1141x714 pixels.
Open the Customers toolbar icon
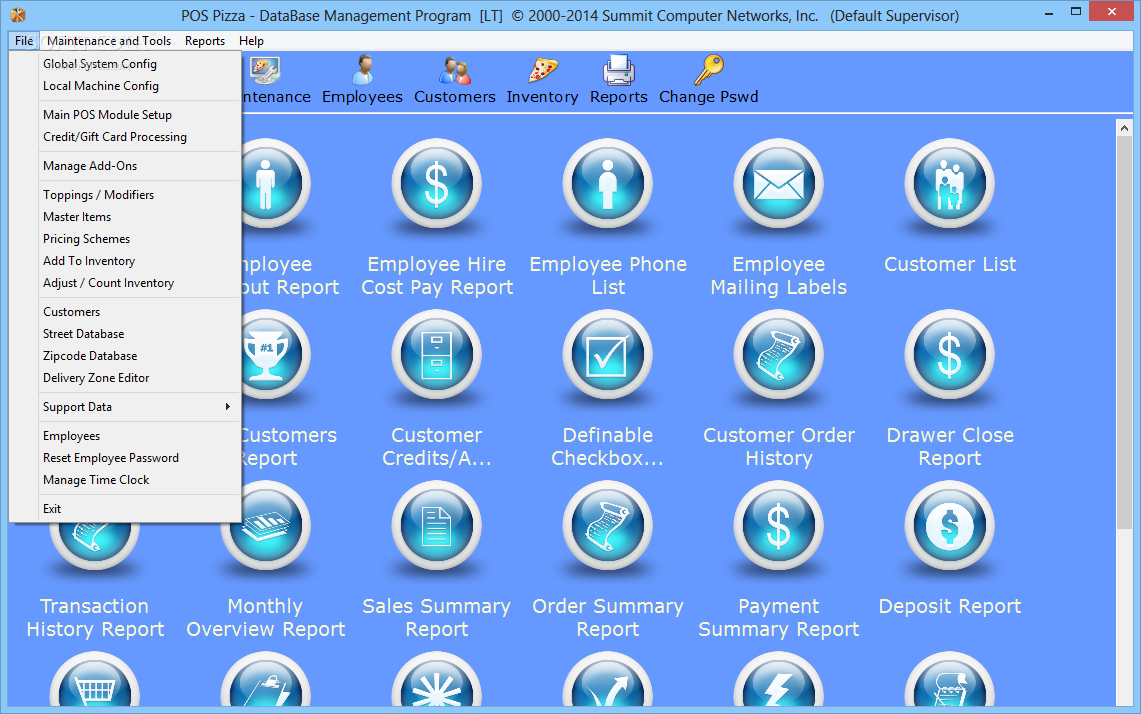tap(455, 71)
